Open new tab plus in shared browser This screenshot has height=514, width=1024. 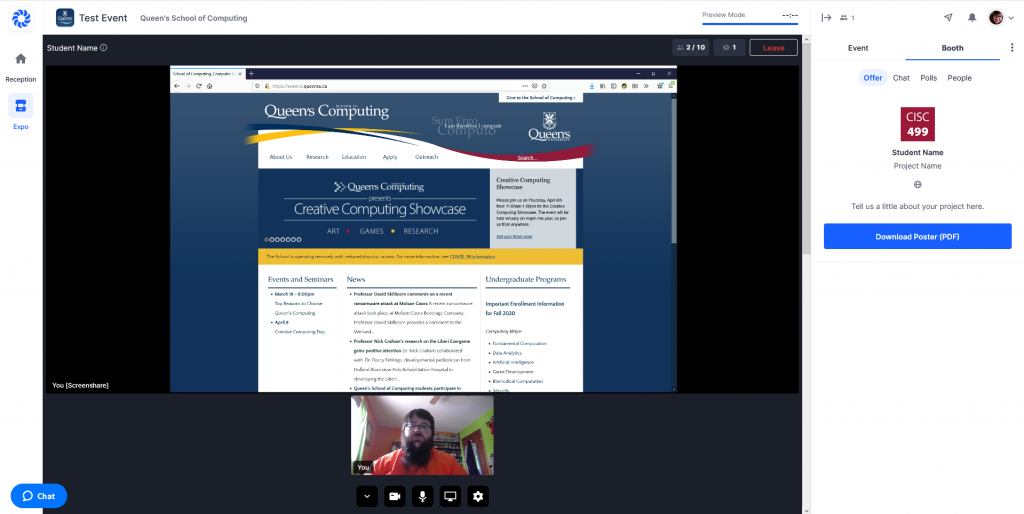251,74
